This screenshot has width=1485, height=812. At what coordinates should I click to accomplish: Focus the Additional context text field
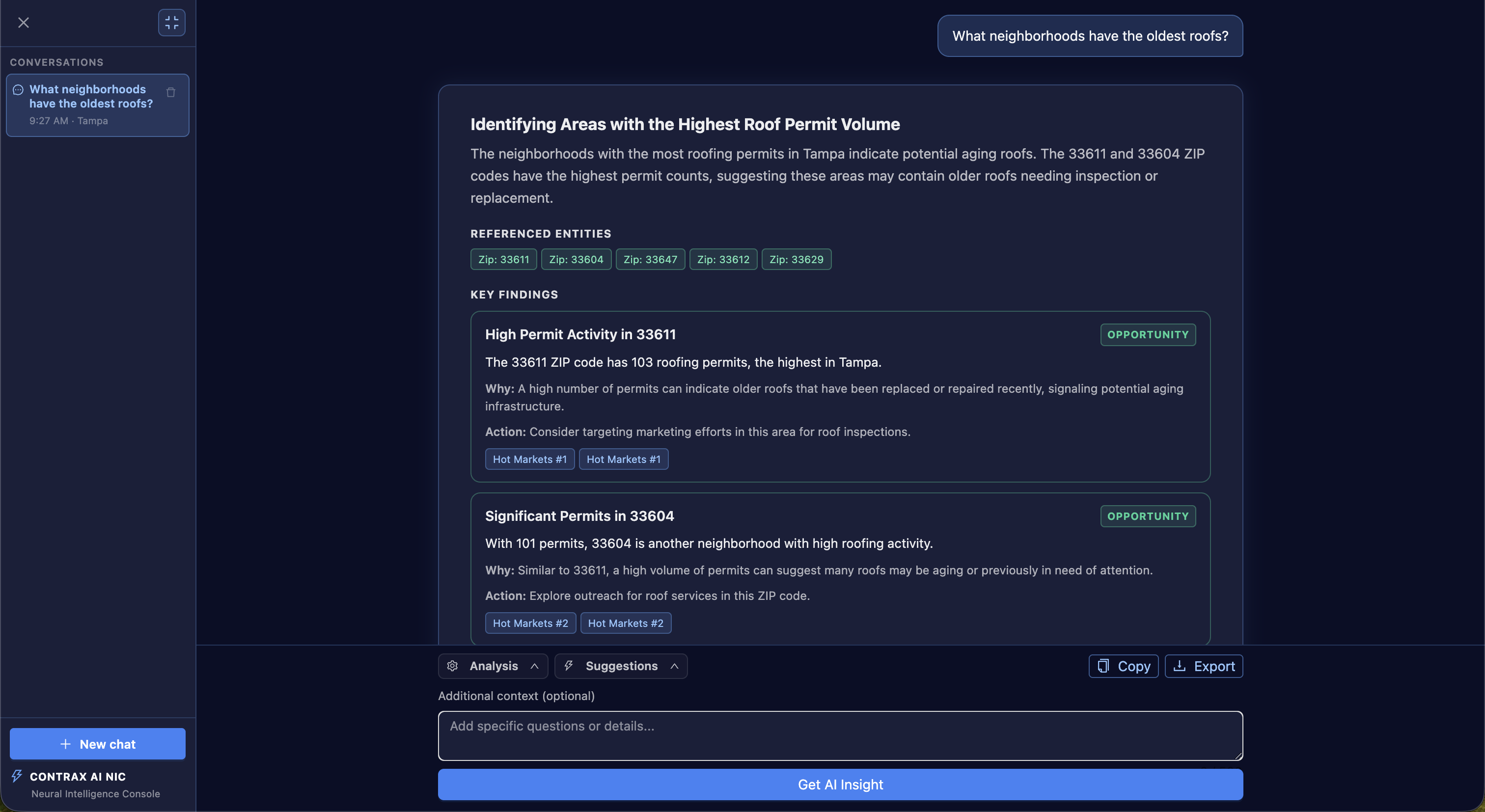pyautogui.click(x=840, y=735)
